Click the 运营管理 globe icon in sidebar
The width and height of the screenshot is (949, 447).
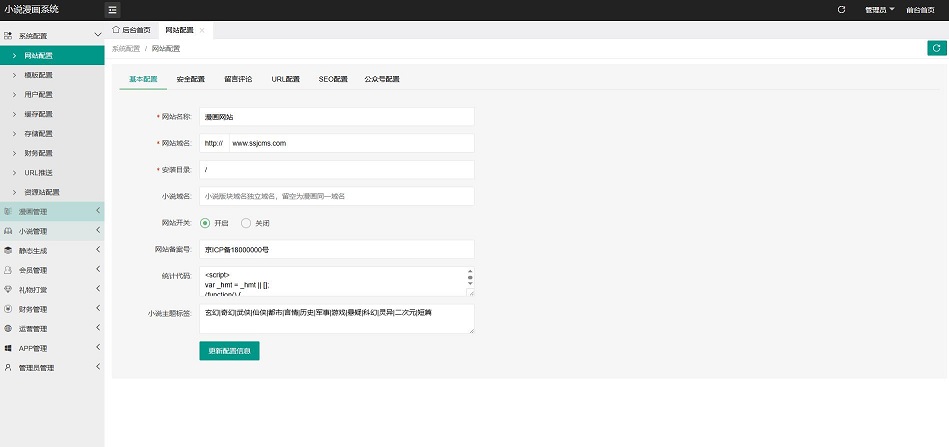(x=8, y=328)
